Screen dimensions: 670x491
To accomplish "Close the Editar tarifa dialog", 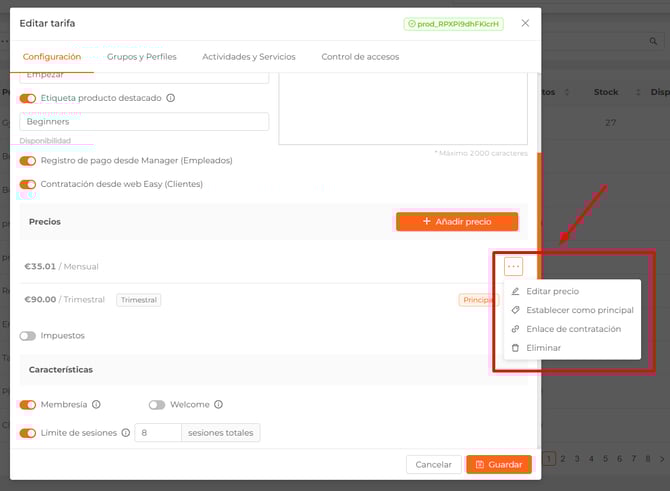I will (525, 23).
